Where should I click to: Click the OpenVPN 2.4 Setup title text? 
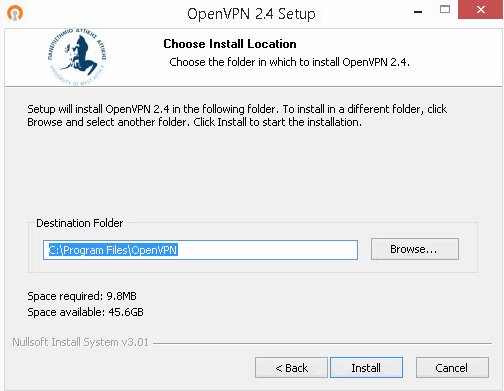click(x=251, y=14)
